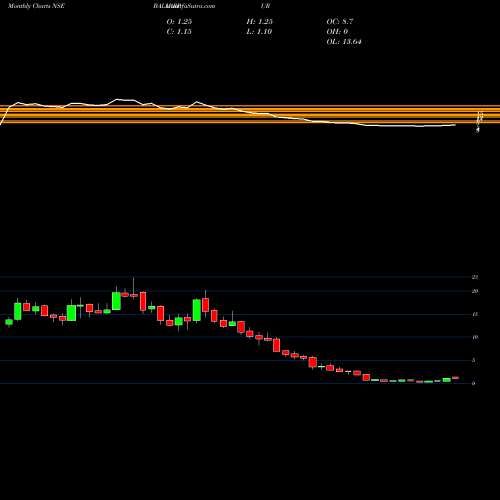Screen dimensions: 500x500
Task: Click the 0 price axis label
Action: pos(474,383)
